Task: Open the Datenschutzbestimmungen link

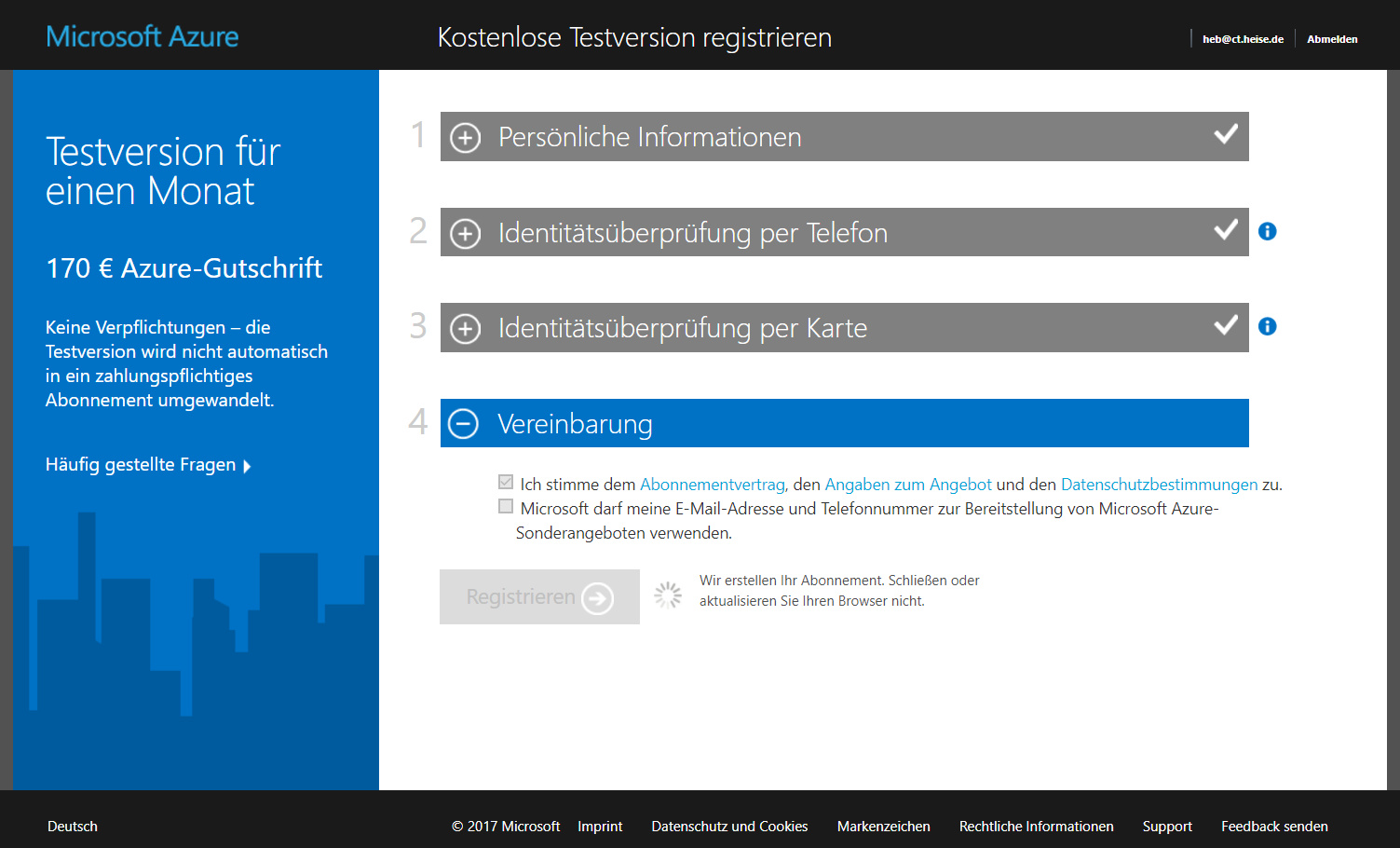Action: coord(1159,485)
